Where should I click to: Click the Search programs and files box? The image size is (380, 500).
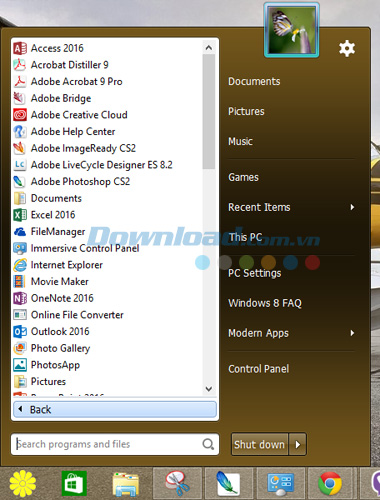(x=115, y=444)
